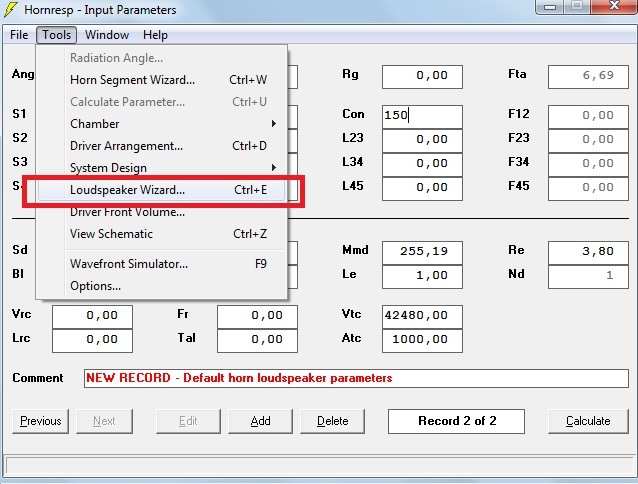Click the Hornresp lightning app icon
This screenshot has width=638, height=484.
coord(11,10)
